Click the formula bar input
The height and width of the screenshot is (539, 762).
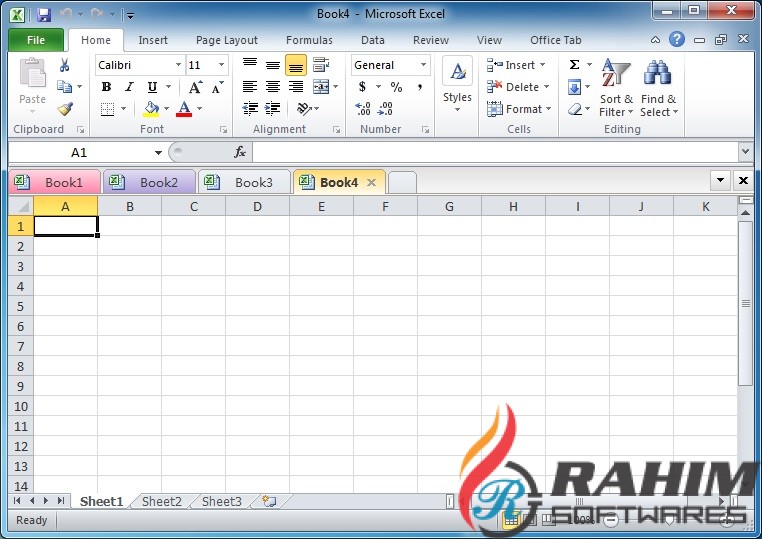click(496, 152)
